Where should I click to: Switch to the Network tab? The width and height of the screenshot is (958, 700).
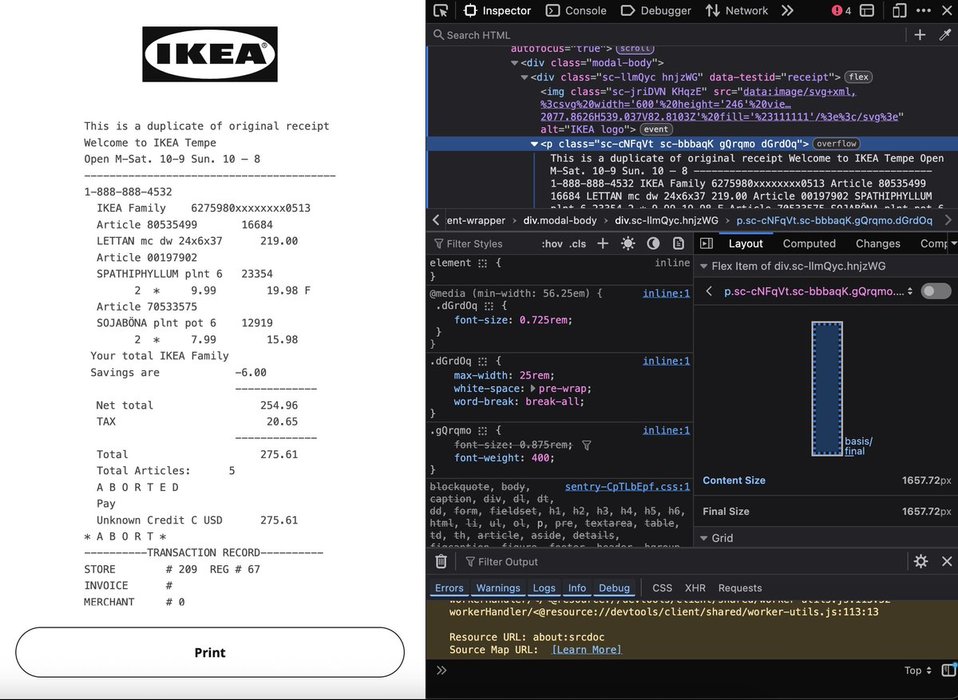tap(737, 10)
